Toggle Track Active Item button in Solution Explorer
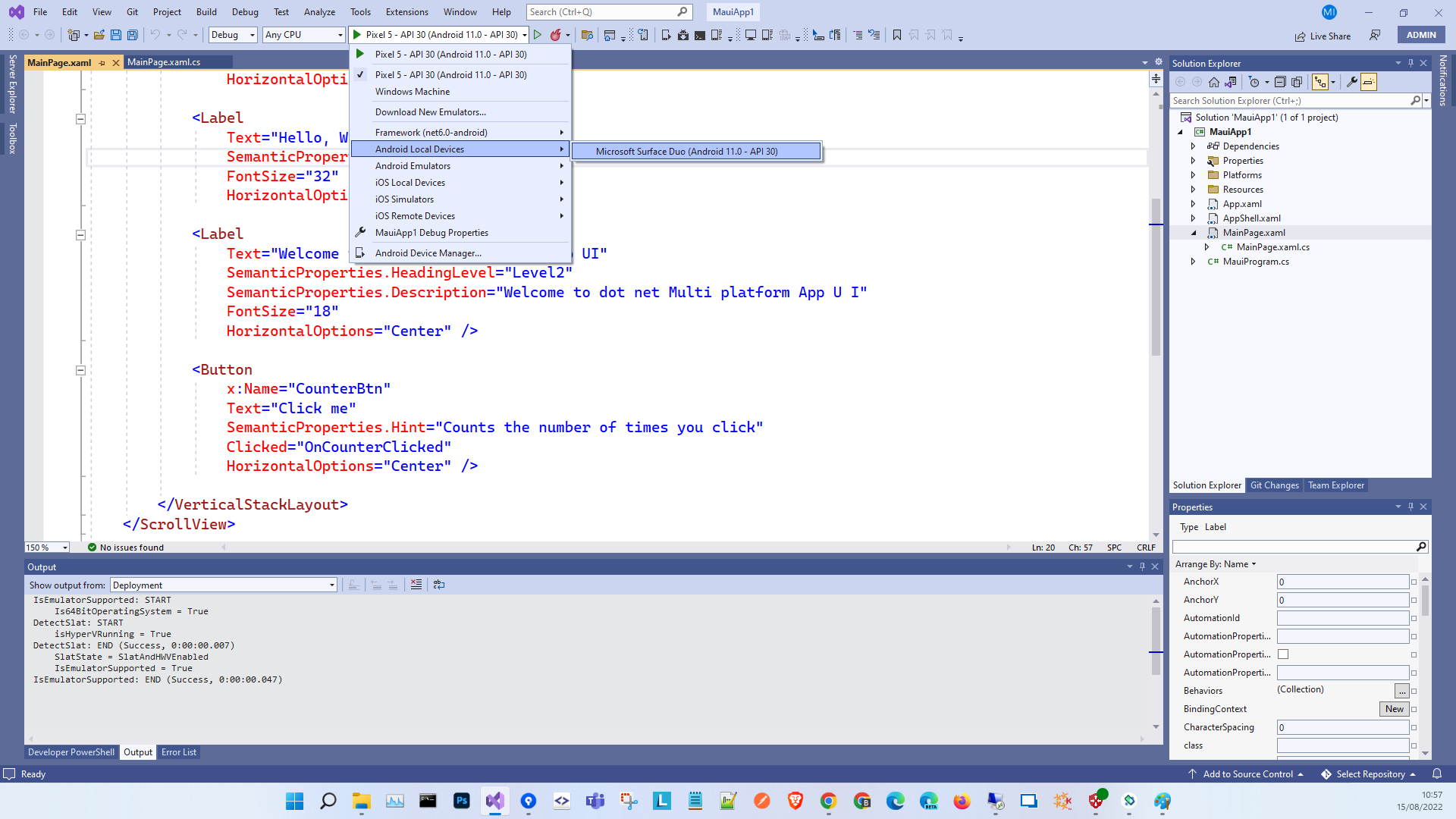This screenshot has height=819, width=1456. (1320, 82)
